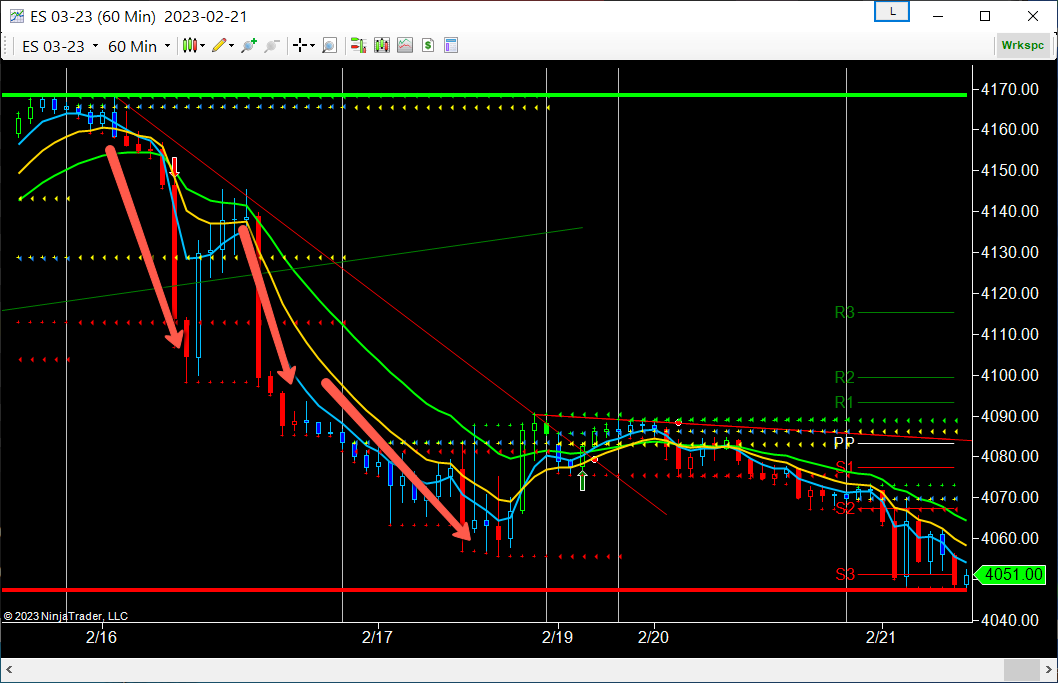Select the green horizontal line at 4170

484,95
